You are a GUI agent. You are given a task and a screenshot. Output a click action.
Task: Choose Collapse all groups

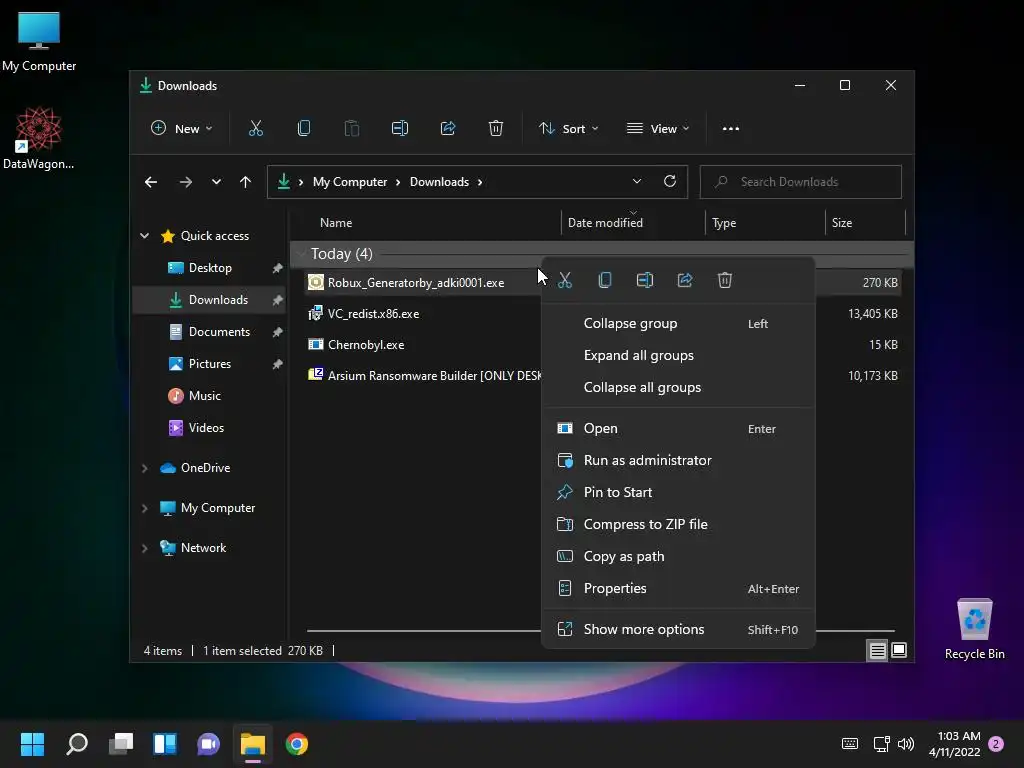678,387
